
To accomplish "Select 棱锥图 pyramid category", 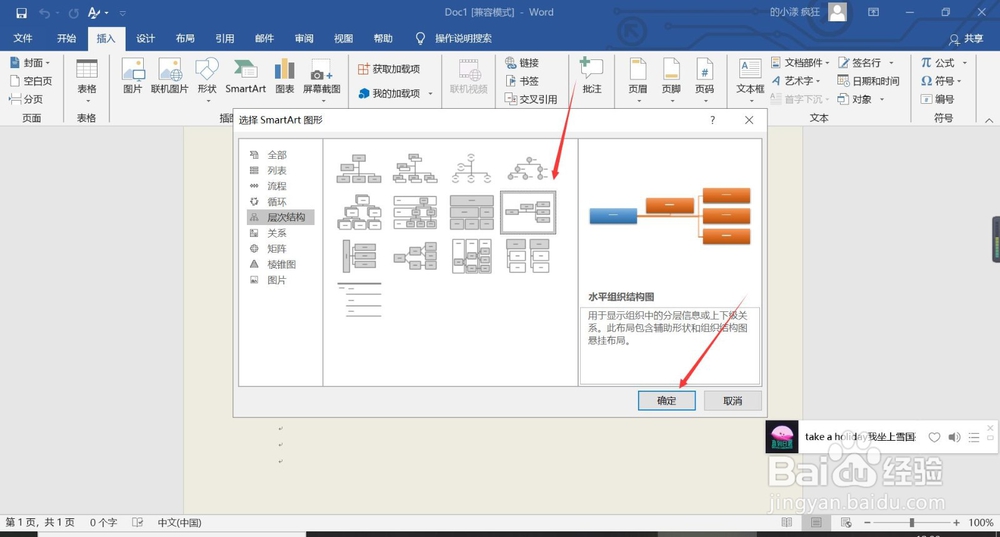I will (281, 264).
